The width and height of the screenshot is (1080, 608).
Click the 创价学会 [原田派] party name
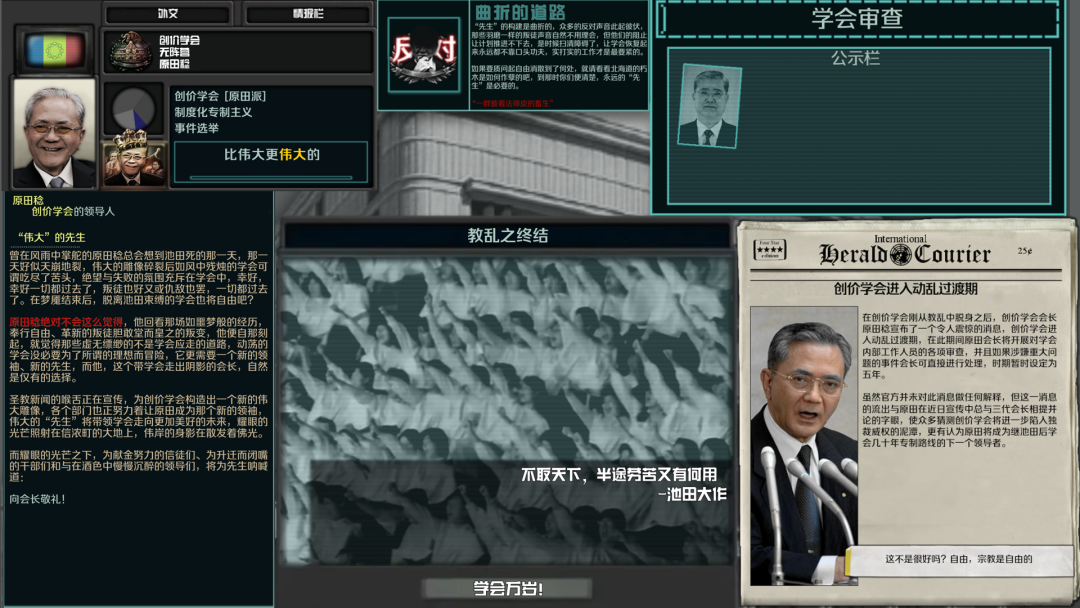(x=220, y=96)
